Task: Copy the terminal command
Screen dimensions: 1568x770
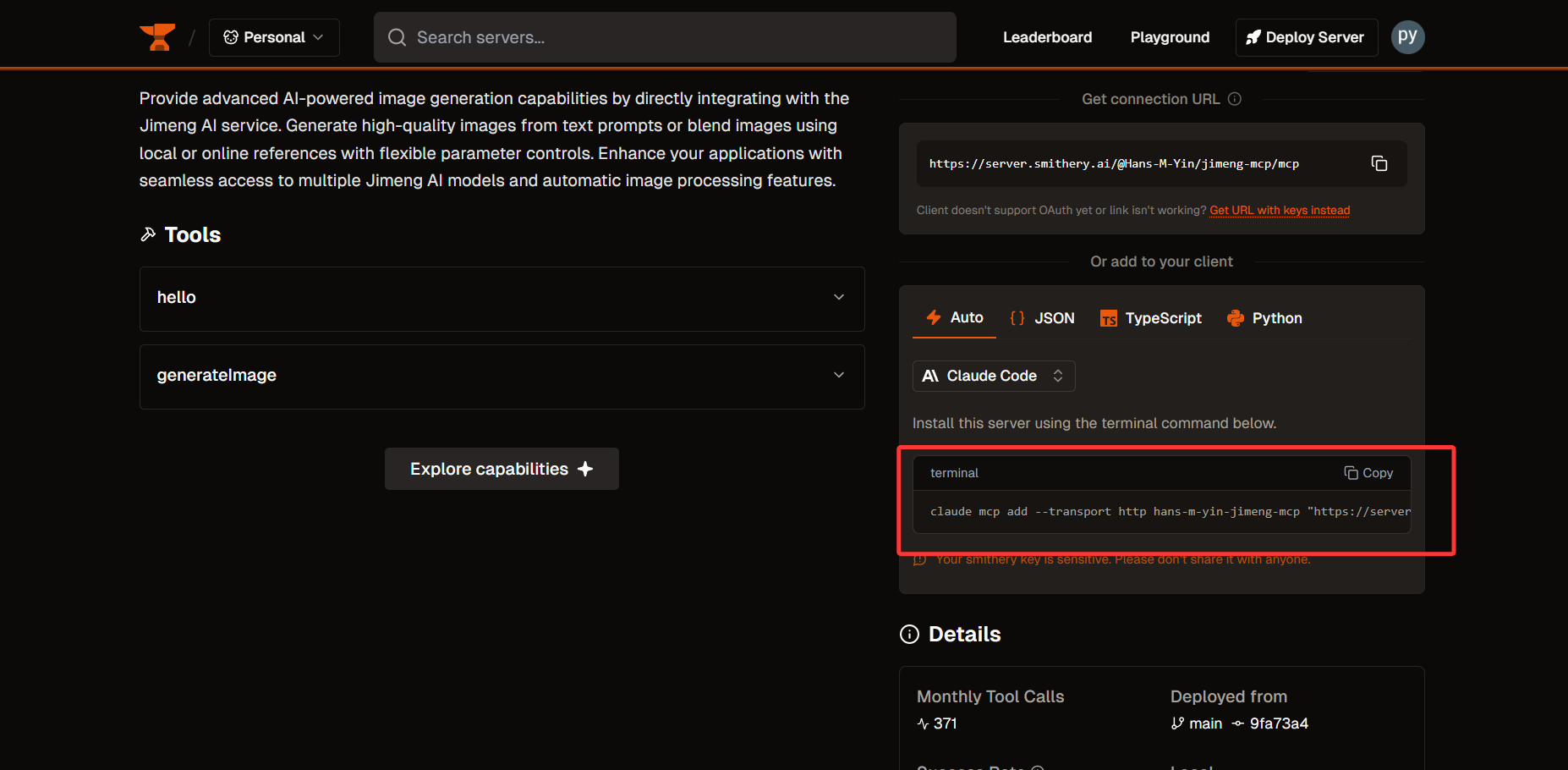Action: click(x=1368, y=473)
